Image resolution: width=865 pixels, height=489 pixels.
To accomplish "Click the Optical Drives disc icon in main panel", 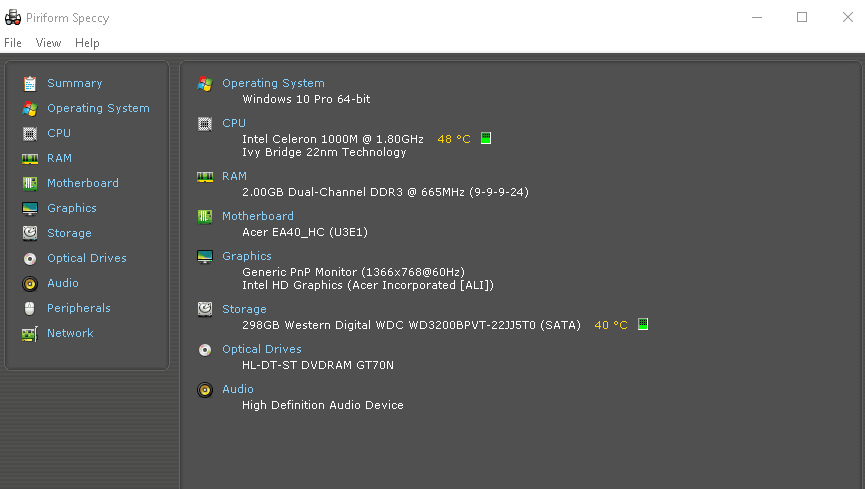I will coord(205,350).
